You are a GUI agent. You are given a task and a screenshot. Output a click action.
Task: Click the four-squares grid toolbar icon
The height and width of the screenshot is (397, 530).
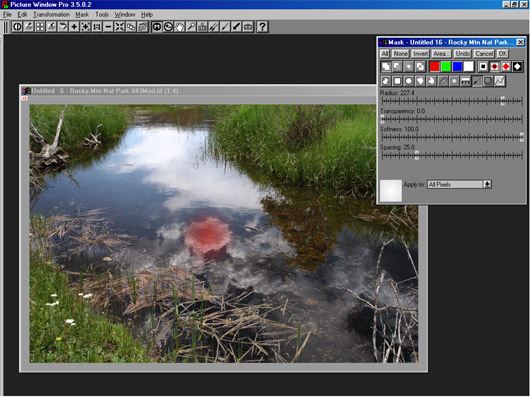coord(40,27)
